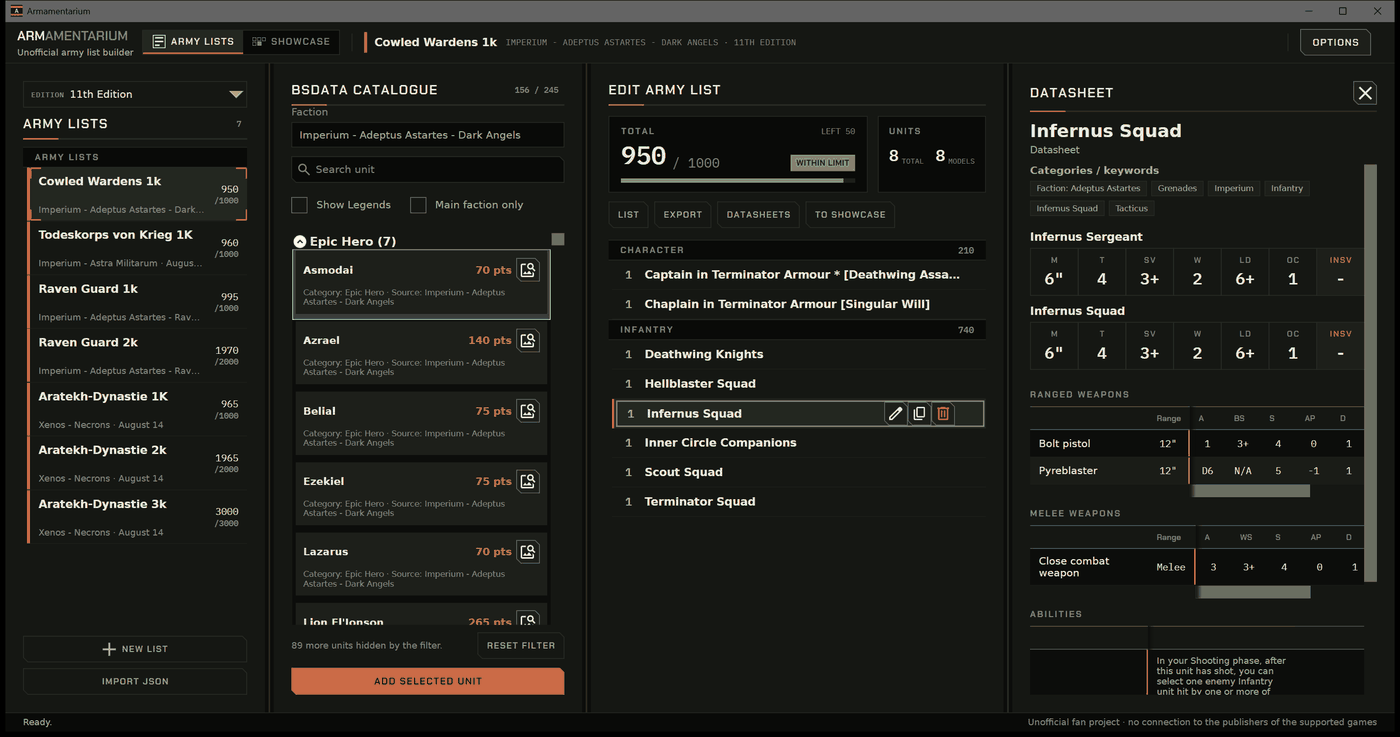
Task: Click the Import JSON button
Action: click(135, 681)
